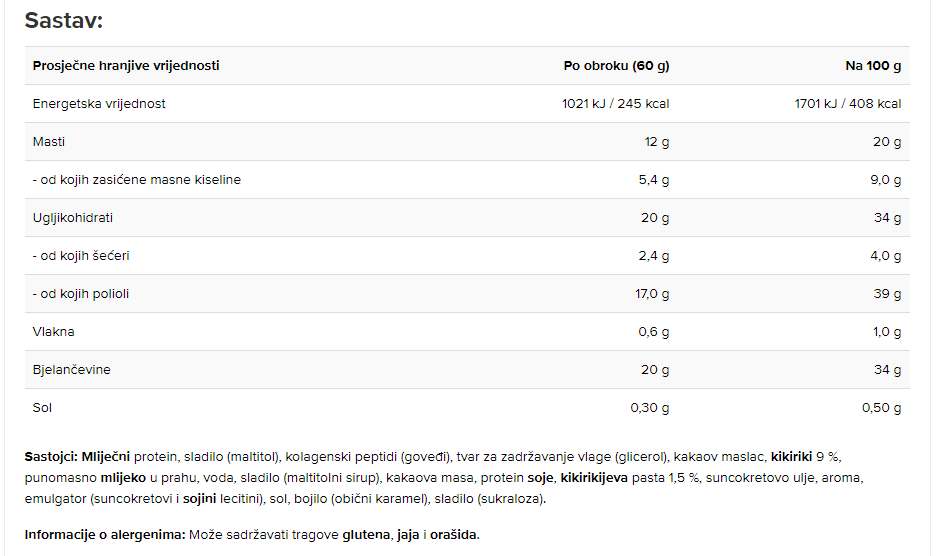Select the Vlakna row label

(53, 332)
